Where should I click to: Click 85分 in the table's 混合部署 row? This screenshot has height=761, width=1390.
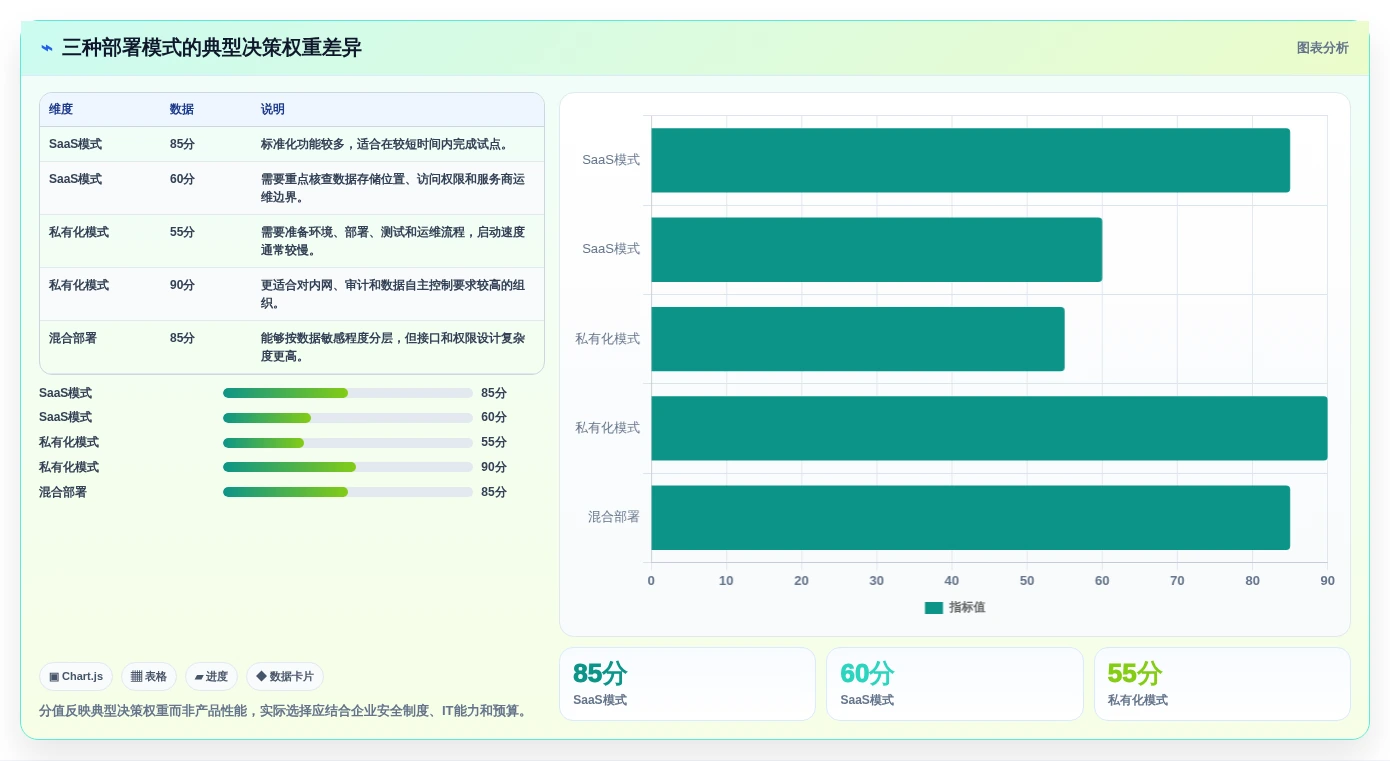pos(182,338)
